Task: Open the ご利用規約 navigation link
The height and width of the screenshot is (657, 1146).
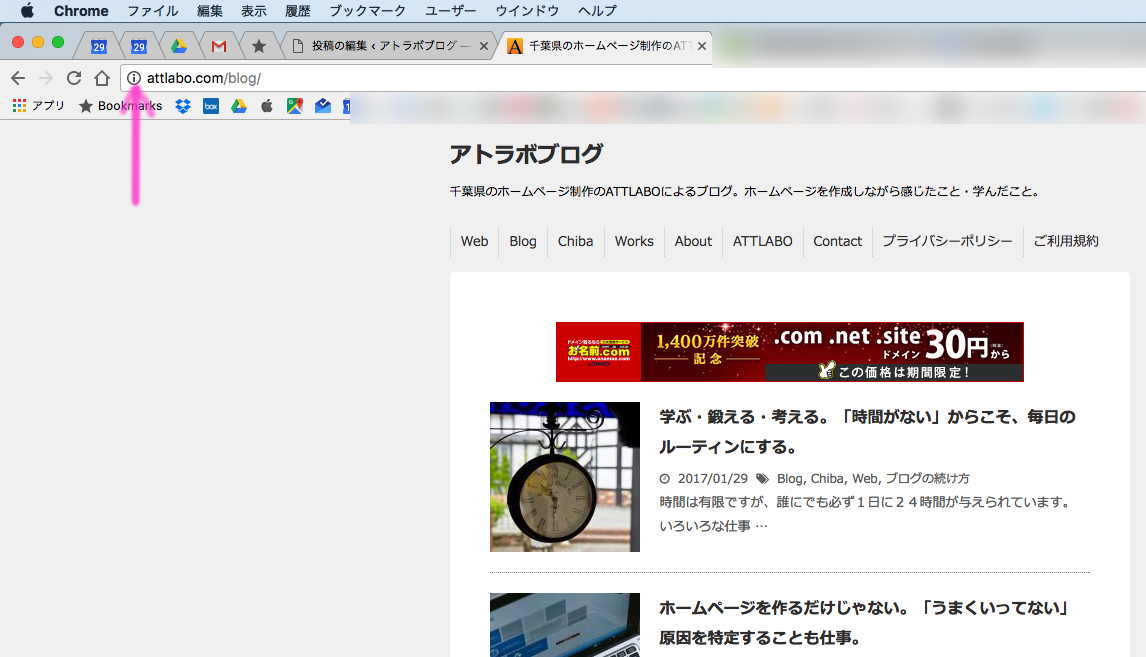Action: pyautogui.click(x=1066, y=241)
